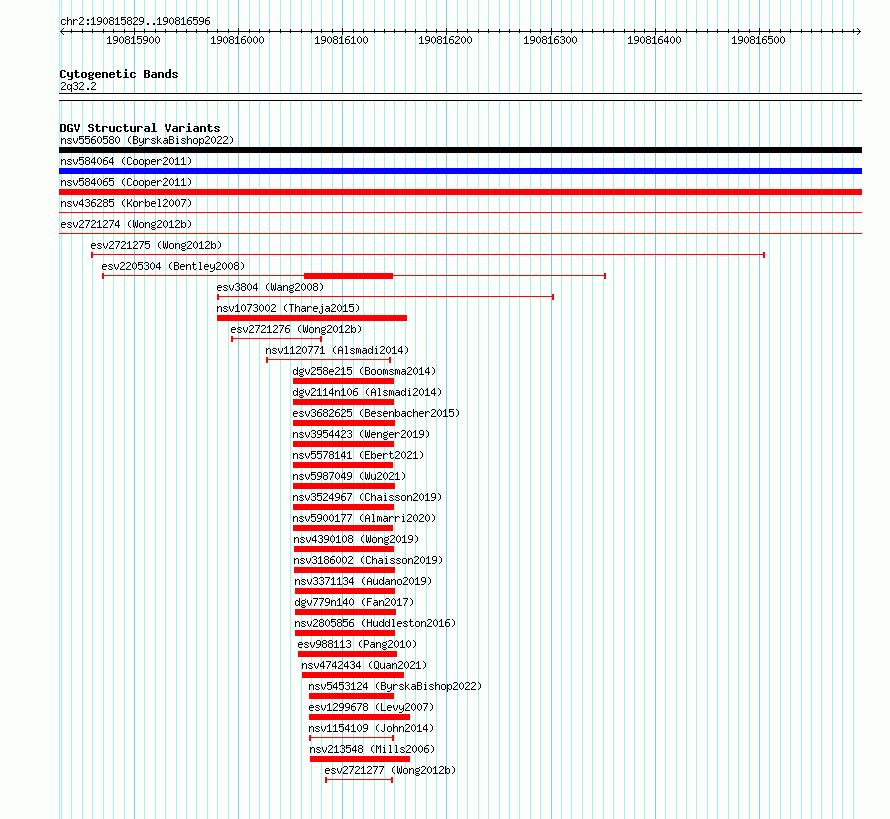
Task: Select the esv2721274 (Wong2012b) label
Action: (x=126, y=224)
